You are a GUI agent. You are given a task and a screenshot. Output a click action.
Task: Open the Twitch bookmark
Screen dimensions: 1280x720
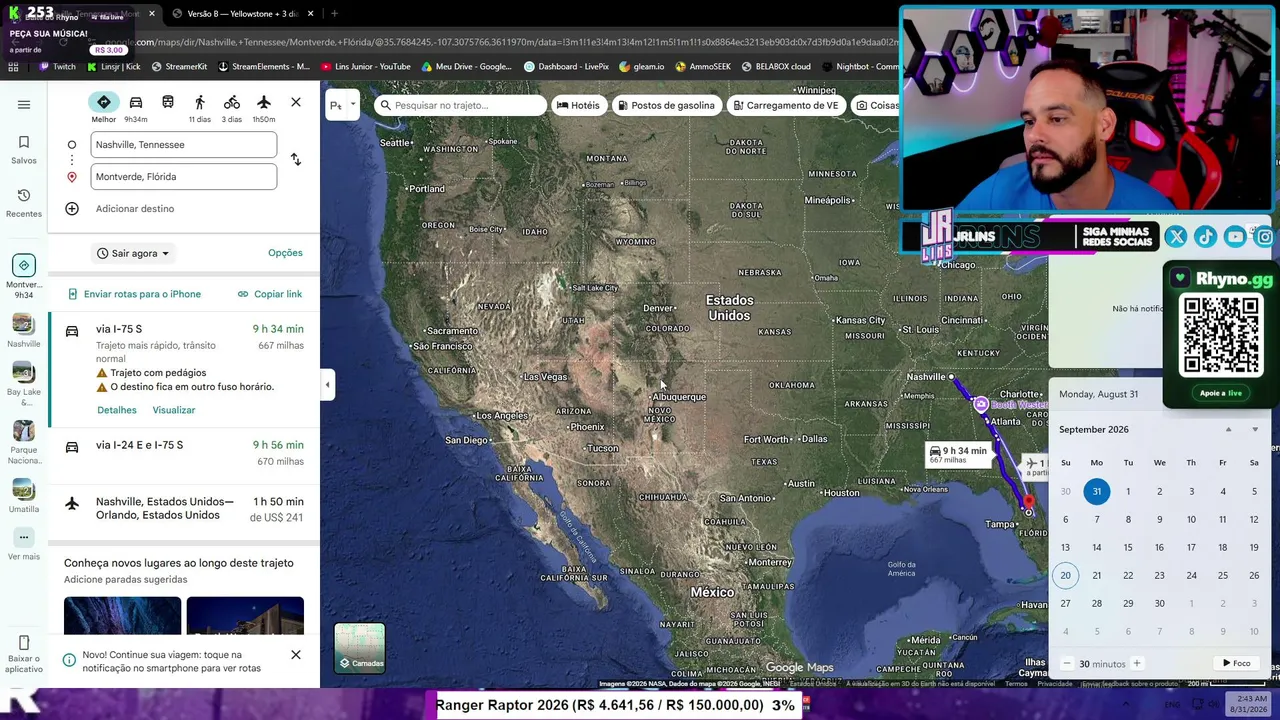tap(57, 67)
